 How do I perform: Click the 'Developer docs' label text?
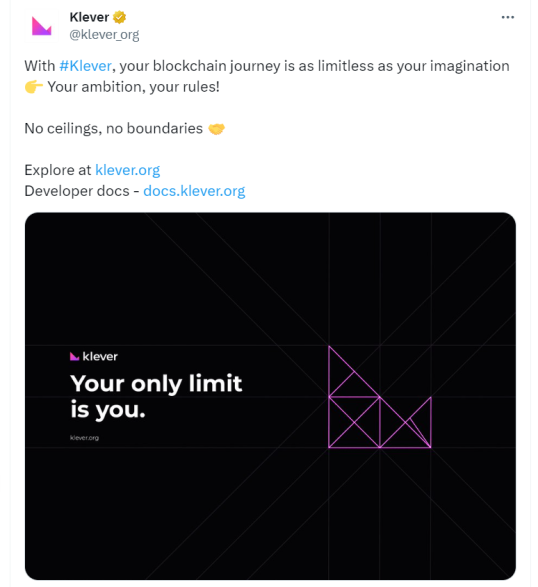77,191
